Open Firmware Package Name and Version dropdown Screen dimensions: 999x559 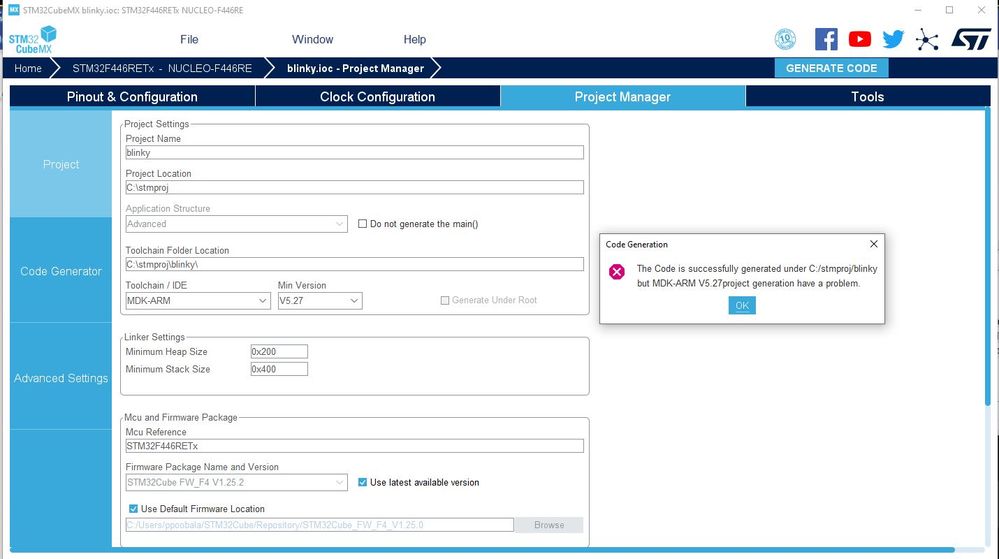(236, 483)
